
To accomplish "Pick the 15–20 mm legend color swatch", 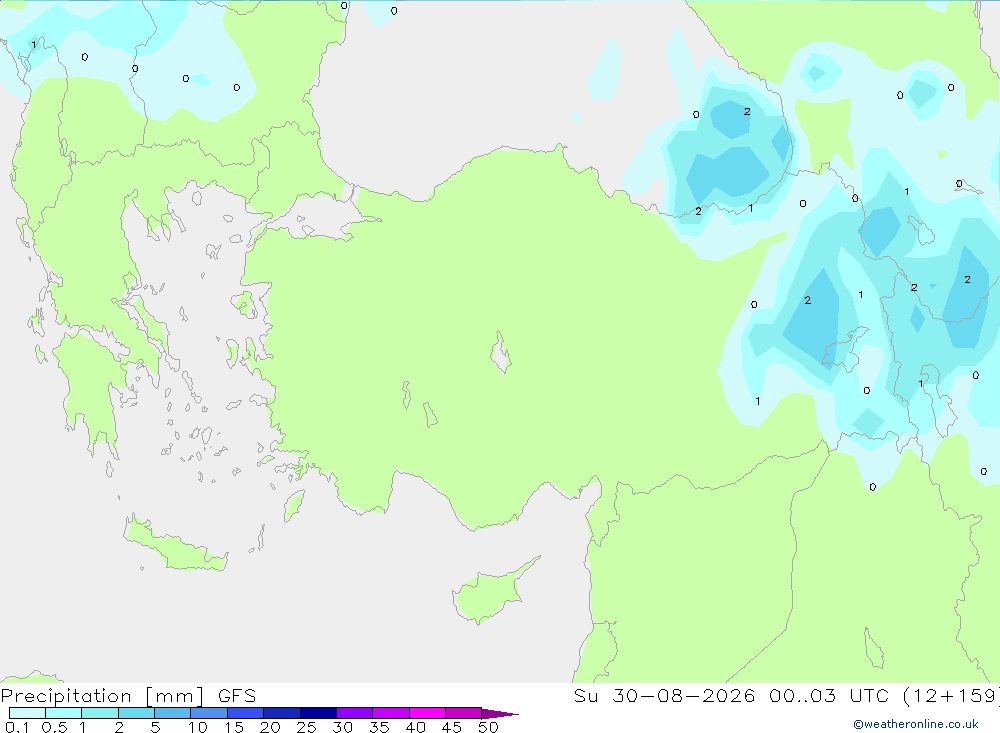I will click(x=246, y=713).
